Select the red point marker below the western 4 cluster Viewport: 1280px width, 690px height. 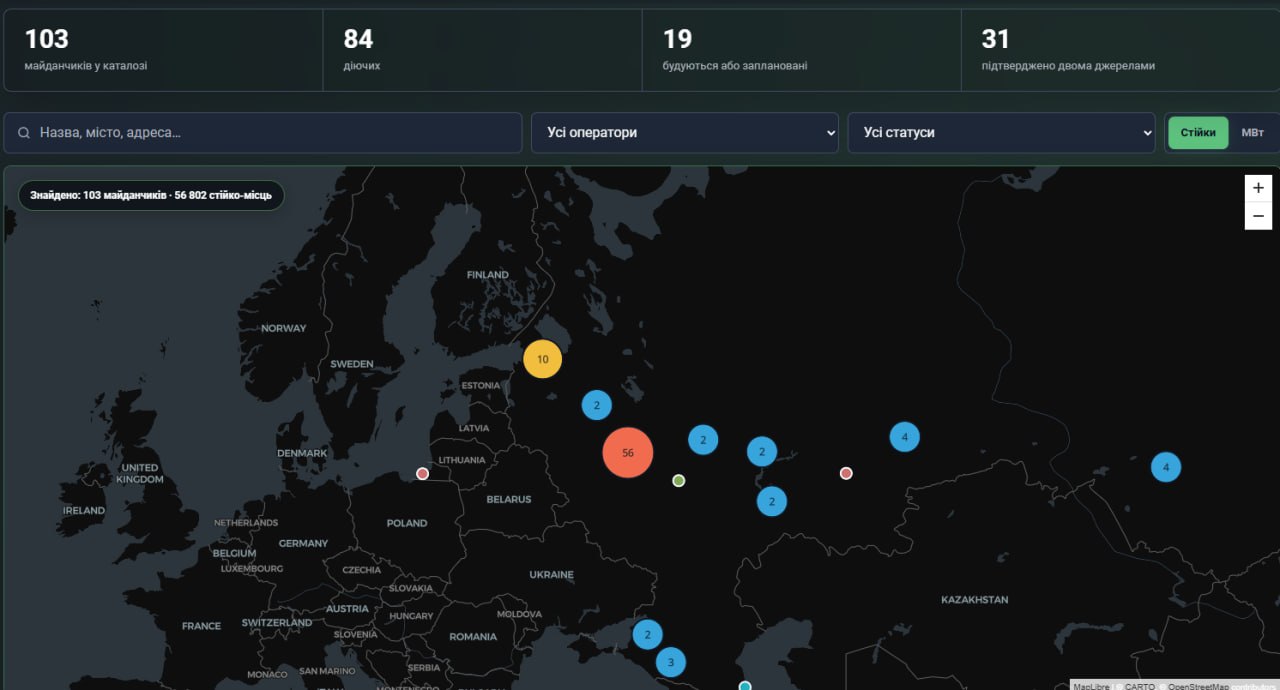[846, 473]
